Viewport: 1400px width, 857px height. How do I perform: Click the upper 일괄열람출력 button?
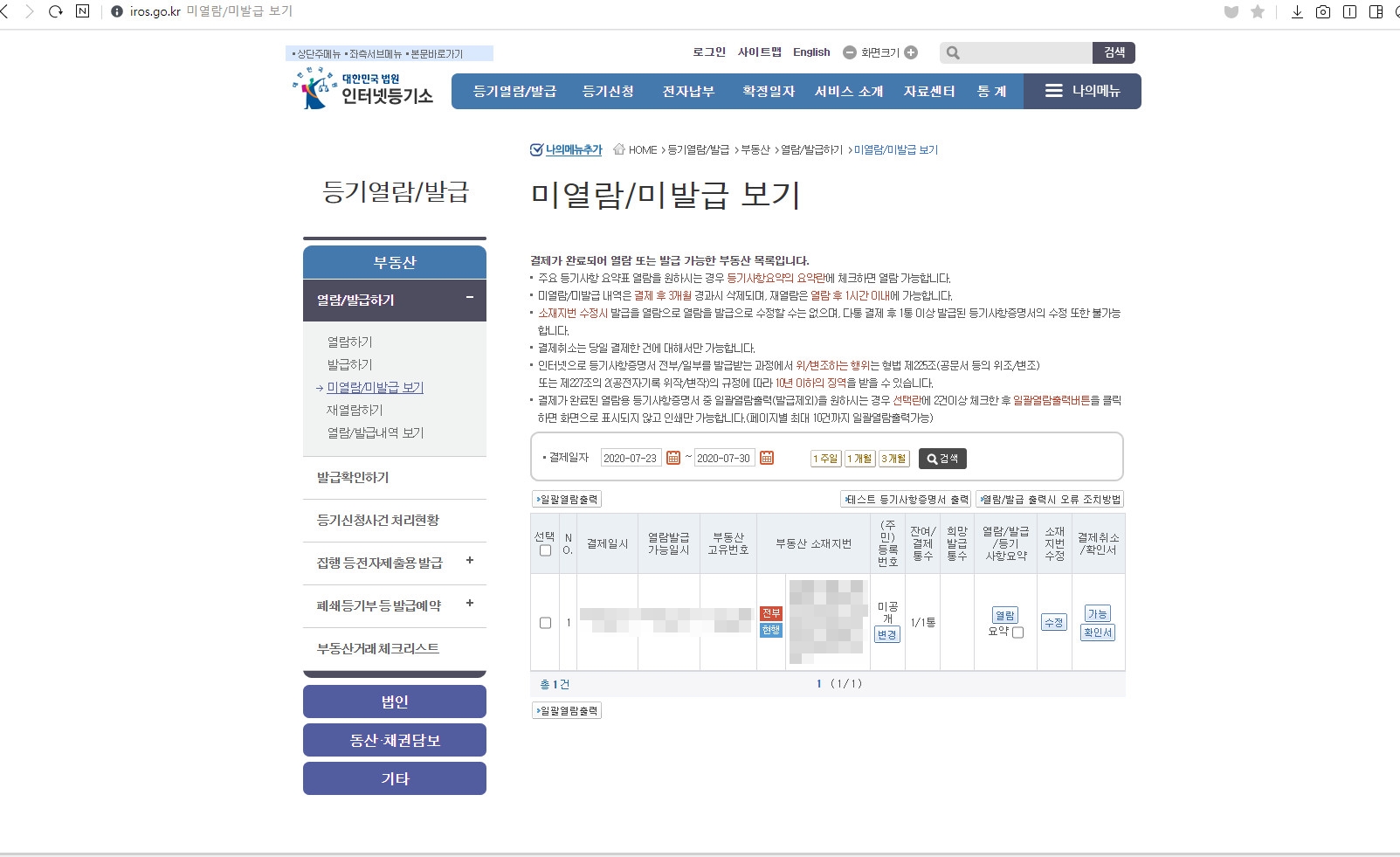point(567,500)
